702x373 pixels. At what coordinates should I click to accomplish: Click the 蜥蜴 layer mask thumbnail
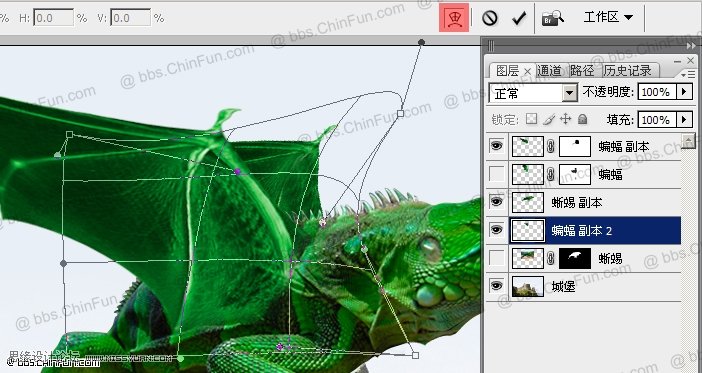[x=575, y=258]
